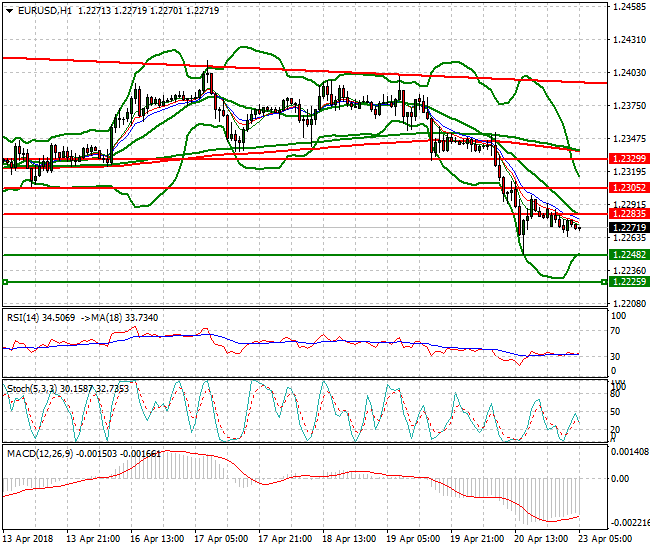Select price scale value 1.23195

pos(629,172)
